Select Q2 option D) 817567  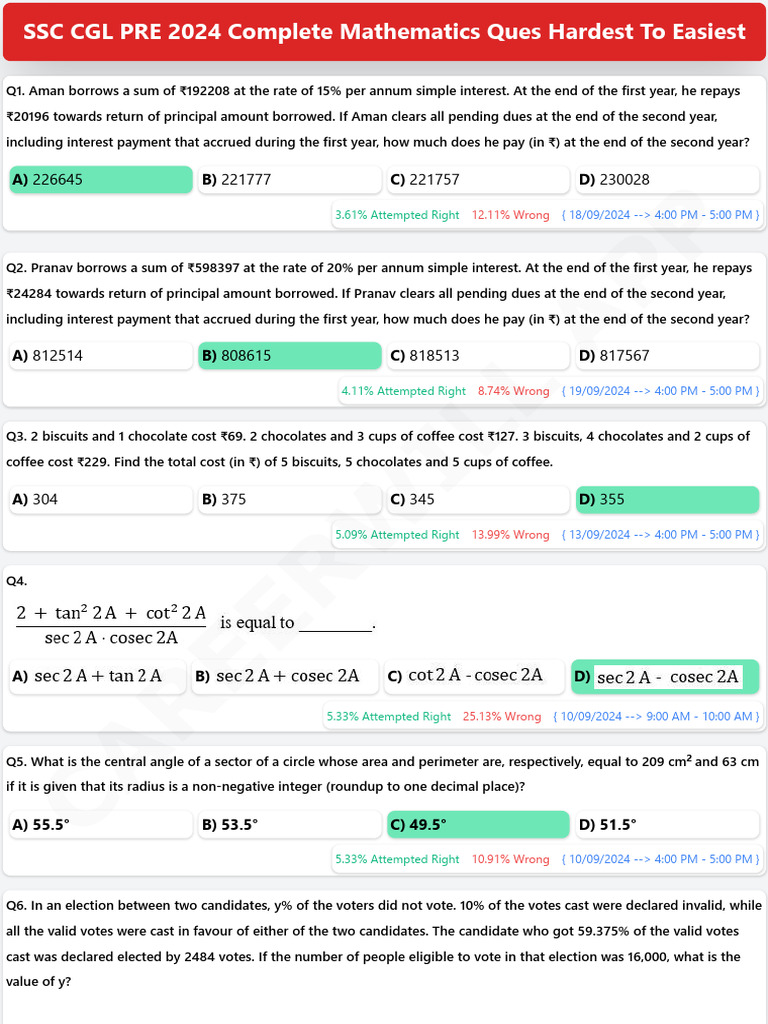(x=667, y=356)
